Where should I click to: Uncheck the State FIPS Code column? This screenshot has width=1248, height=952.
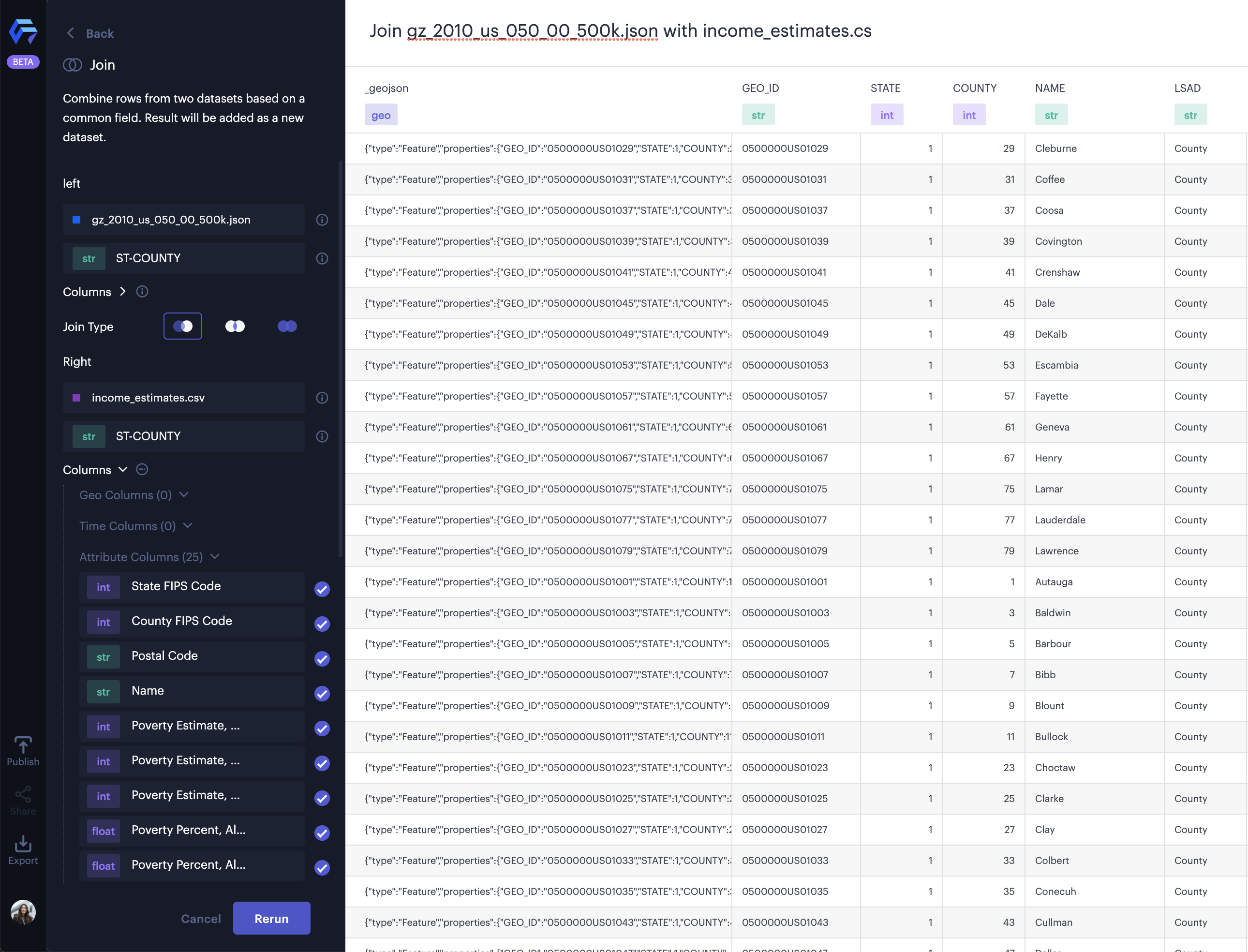pos(322,589)
